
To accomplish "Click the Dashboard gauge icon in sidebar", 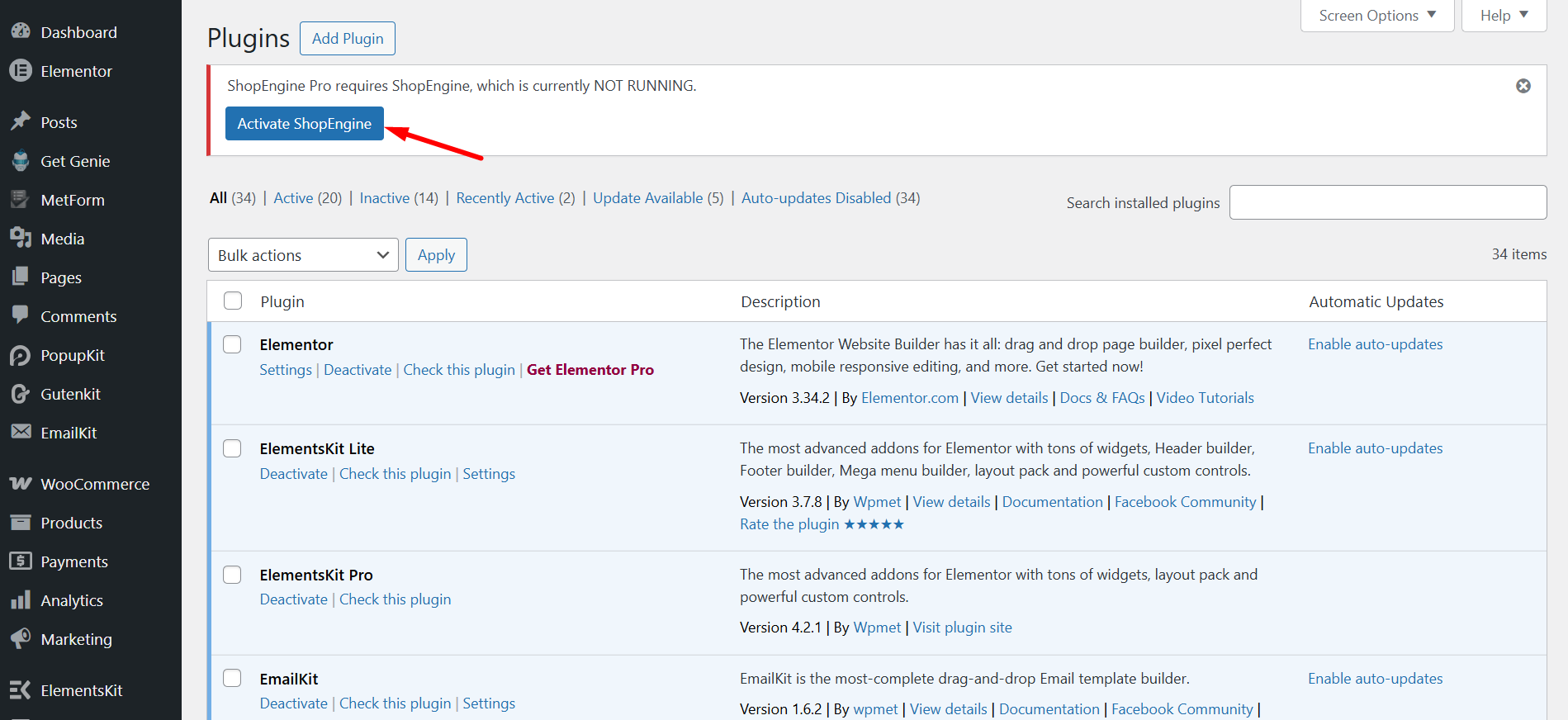I will (x=21, y=31).
